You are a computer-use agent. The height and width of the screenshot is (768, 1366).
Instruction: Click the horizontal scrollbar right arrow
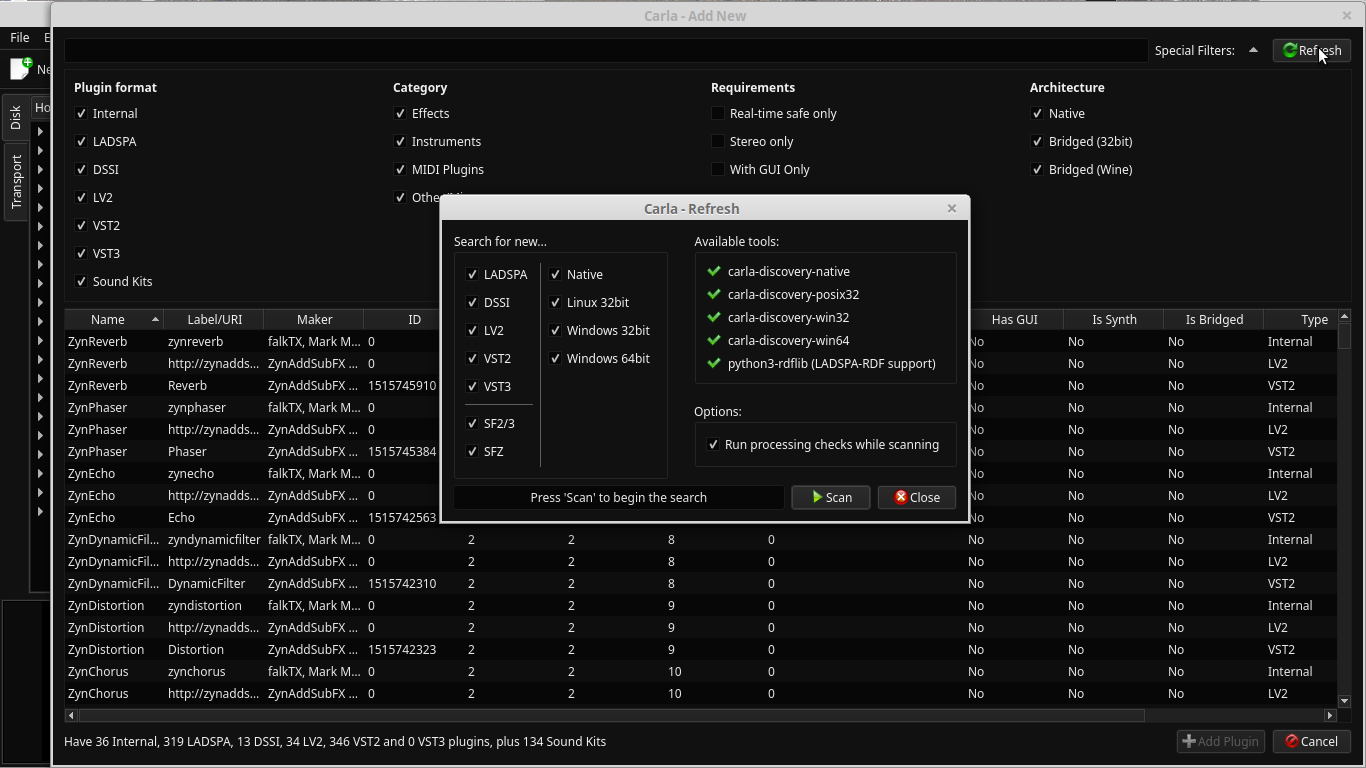1330,715
